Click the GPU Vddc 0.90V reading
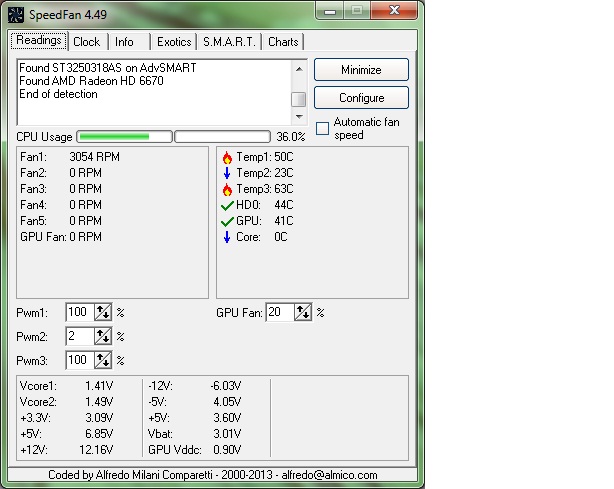The height and width of the screenshot is (489, 614). pyautogui.click(x=195, y=450)
